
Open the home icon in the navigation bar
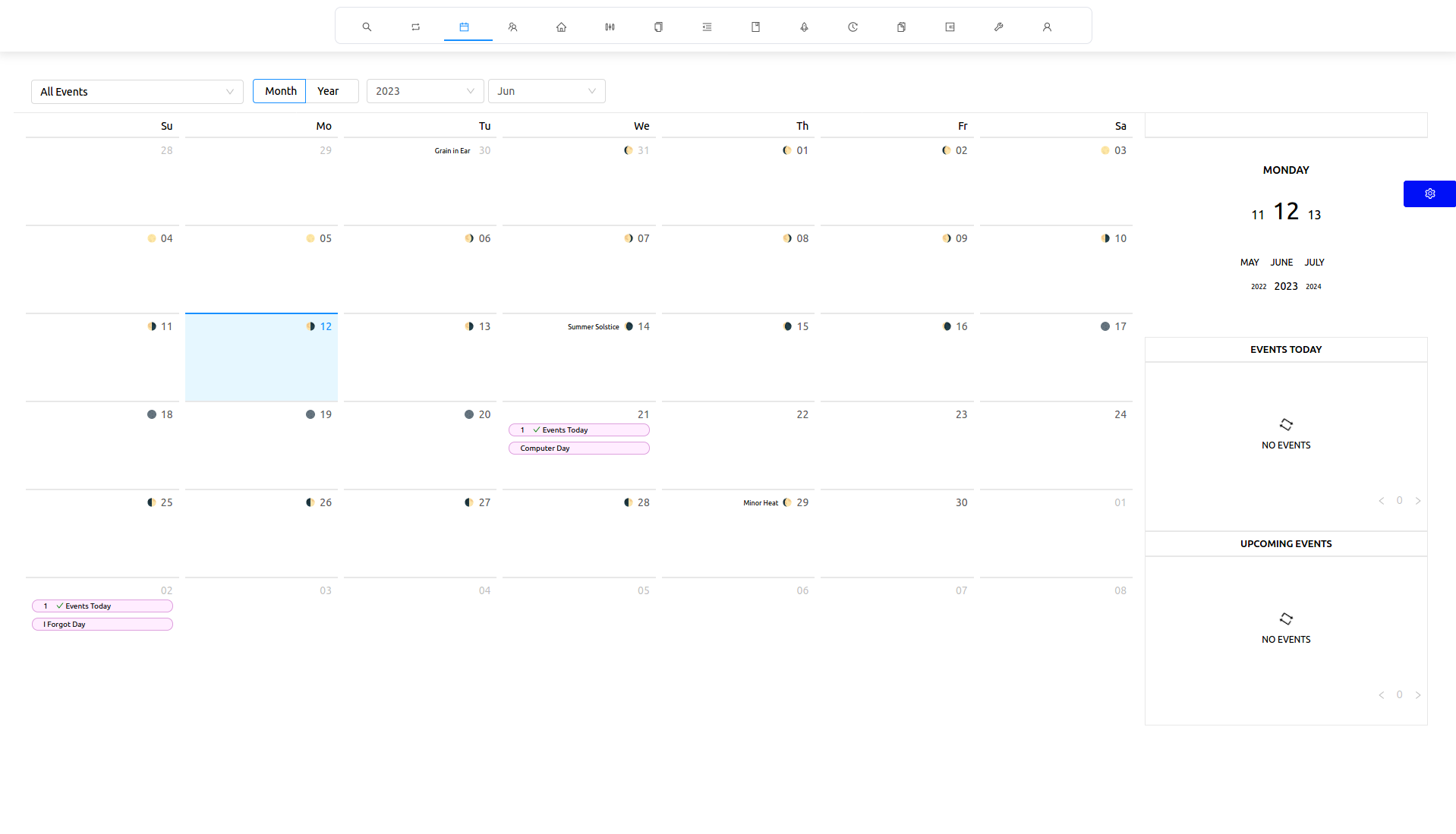pyautogui.click(x=561, y=27)
